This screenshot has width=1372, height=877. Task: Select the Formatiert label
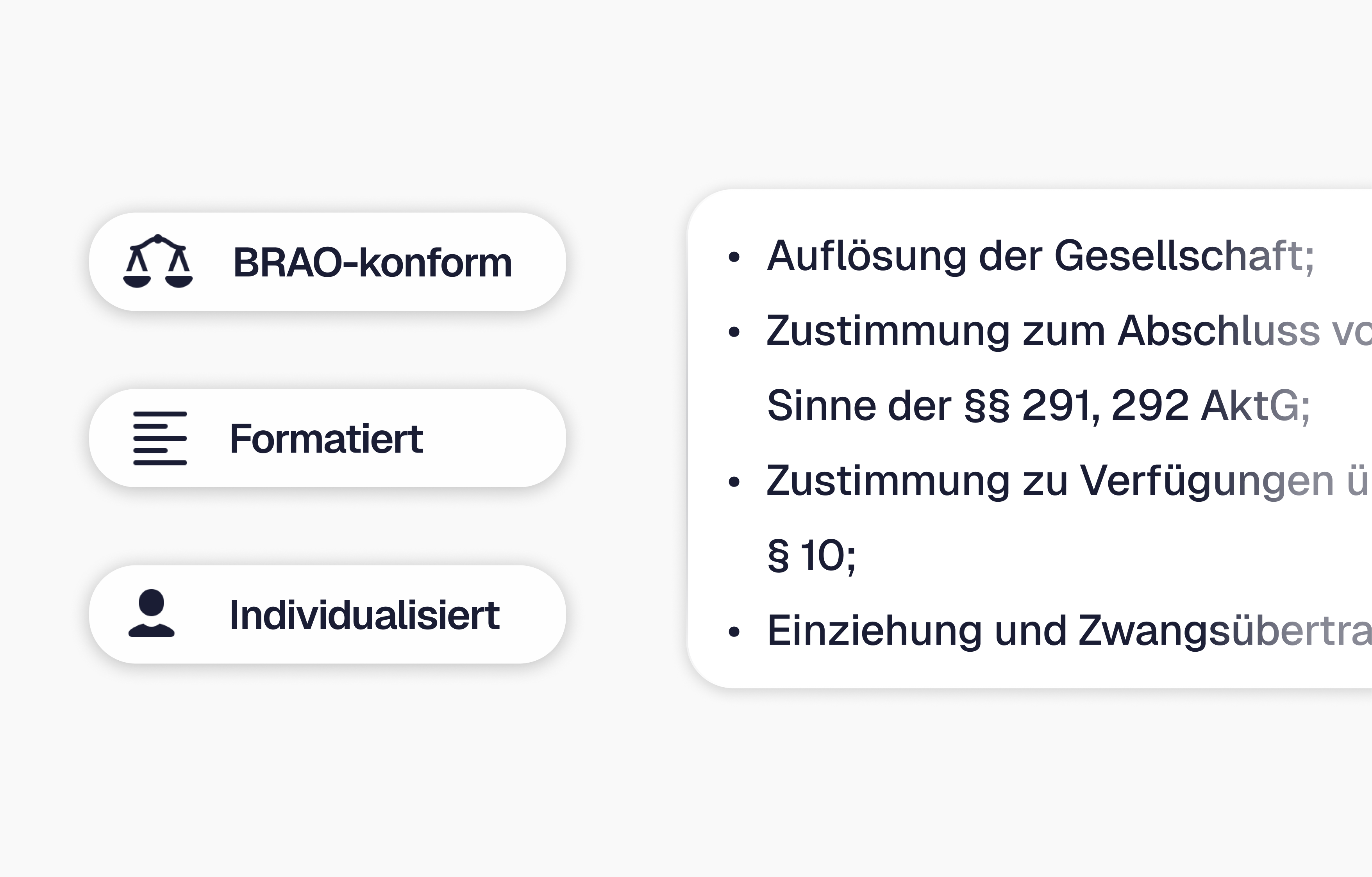[326, 439]
